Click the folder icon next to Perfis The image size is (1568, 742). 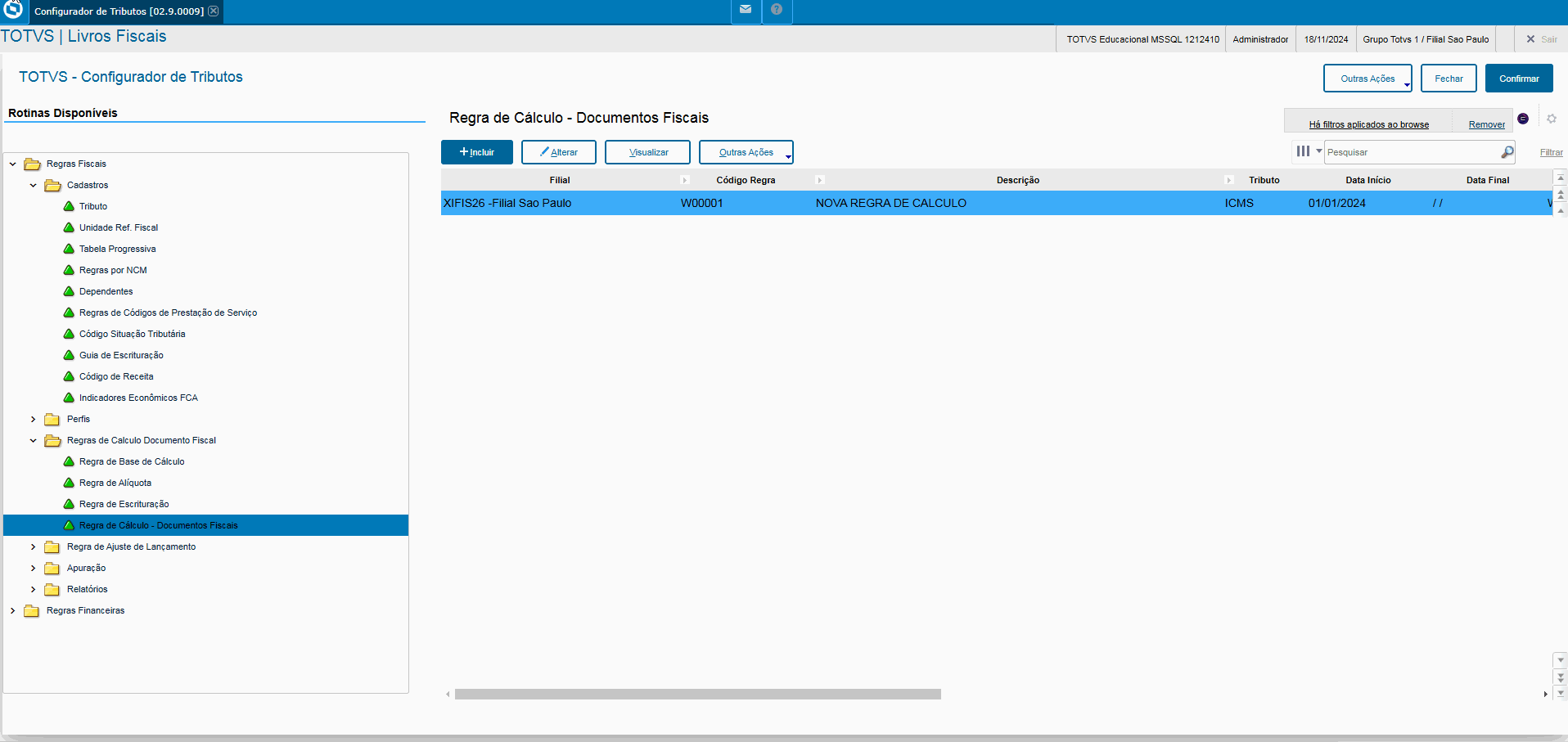pos(52,419)
